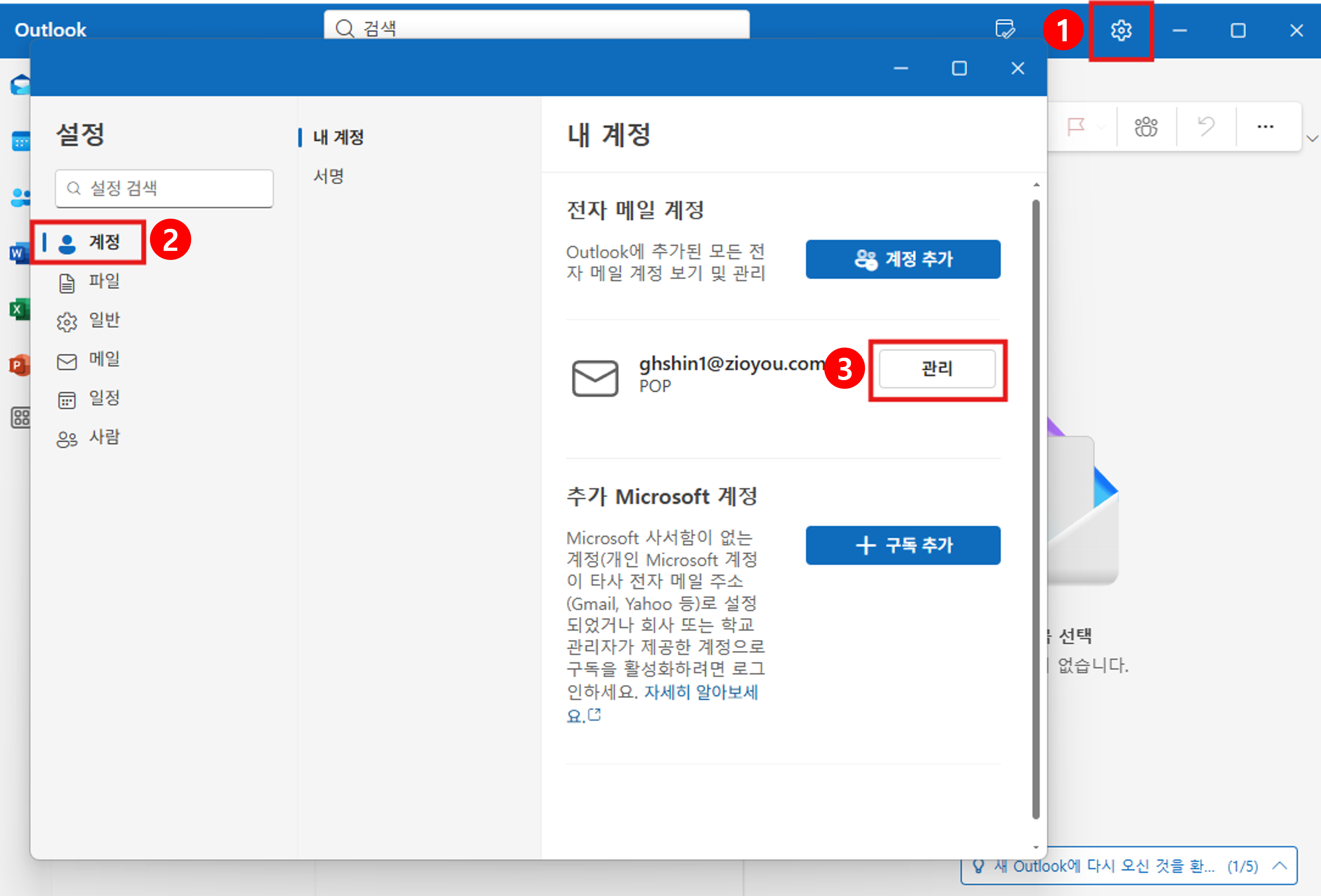Launch PowerPoint from the left rail
The height and width of the screenshot is (896, 1321).
coord(19,365)
